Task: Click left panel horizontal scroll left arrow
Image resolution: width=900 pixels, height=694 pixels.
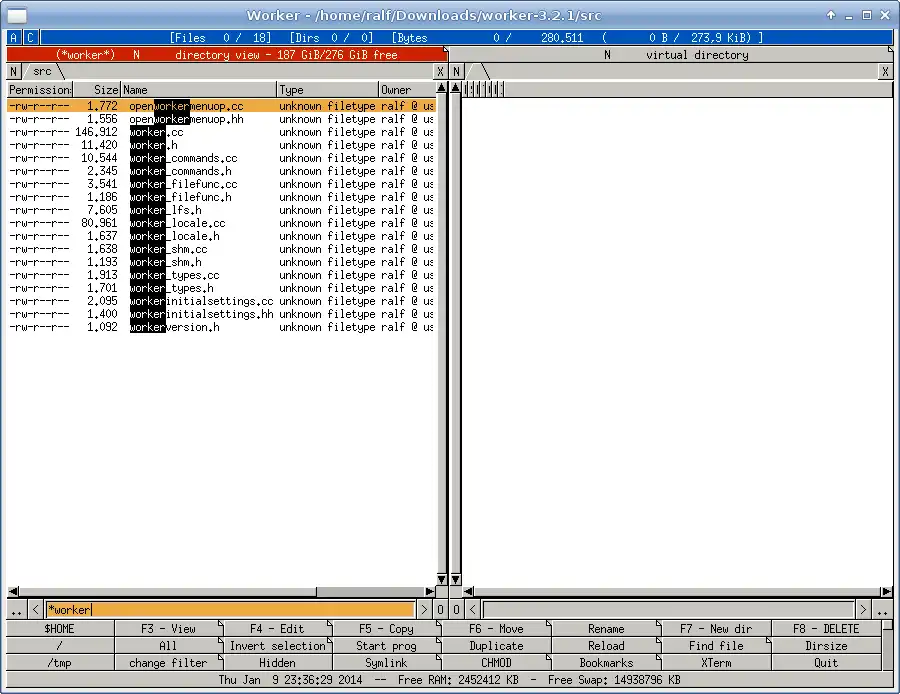Action: (13, 591)
